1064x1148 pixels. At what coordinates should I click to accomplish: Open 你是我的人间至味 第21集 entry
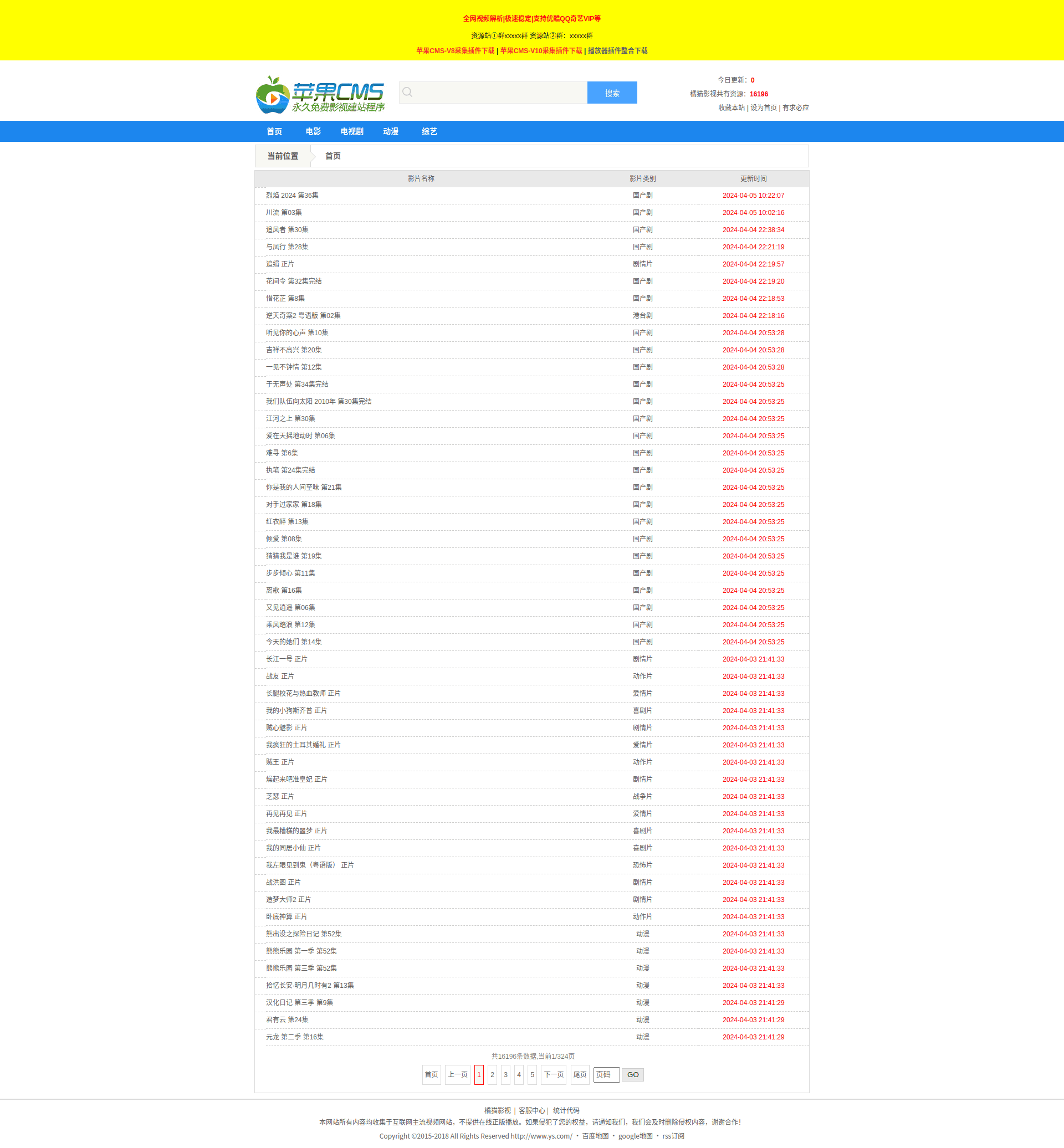pos(304,488)
